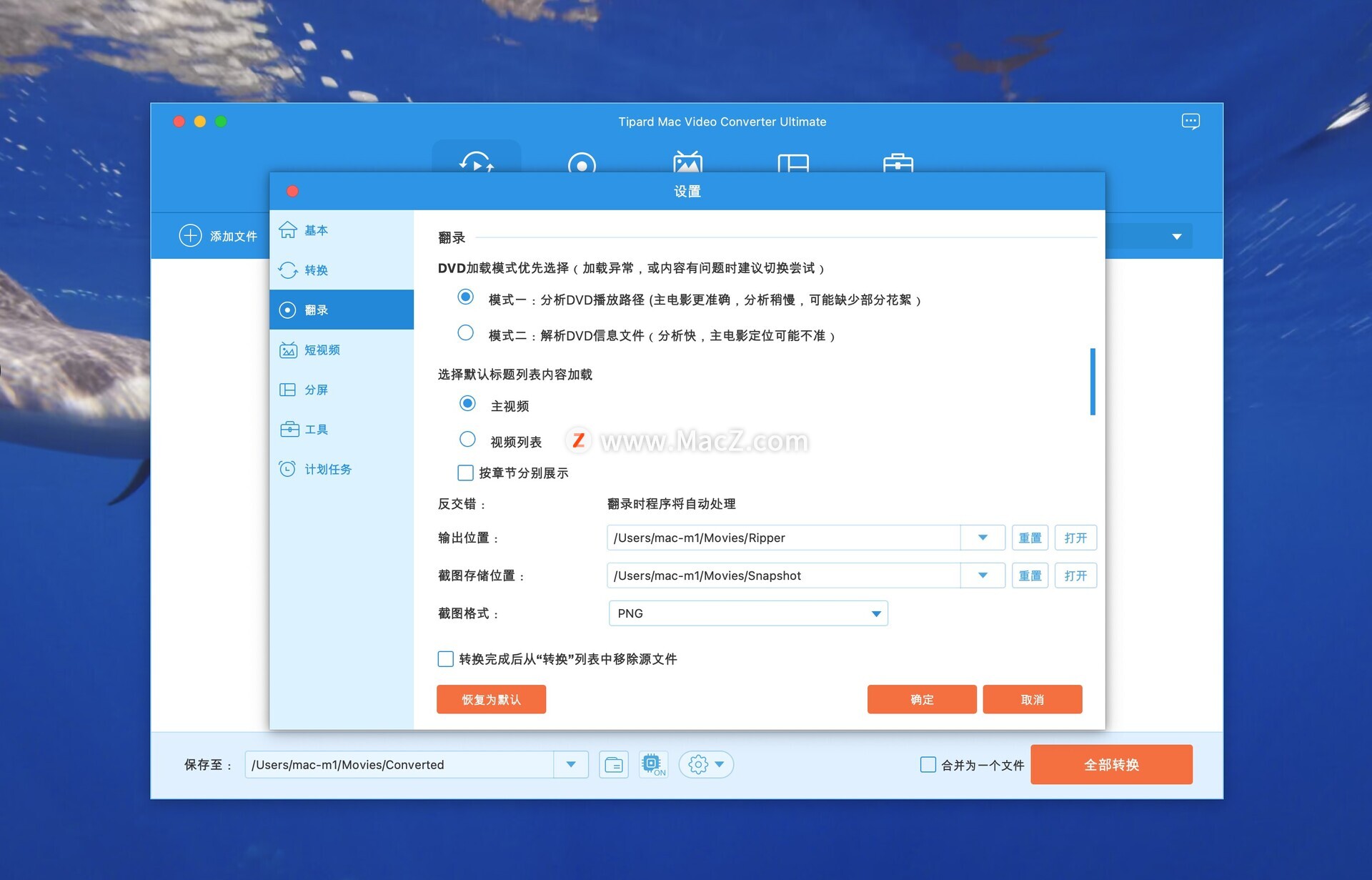Image resolution: width=1372 pixels, height=880 pixels.
Task: Click 重置 for snapshot storage location
Action: tap(1030, 575)
